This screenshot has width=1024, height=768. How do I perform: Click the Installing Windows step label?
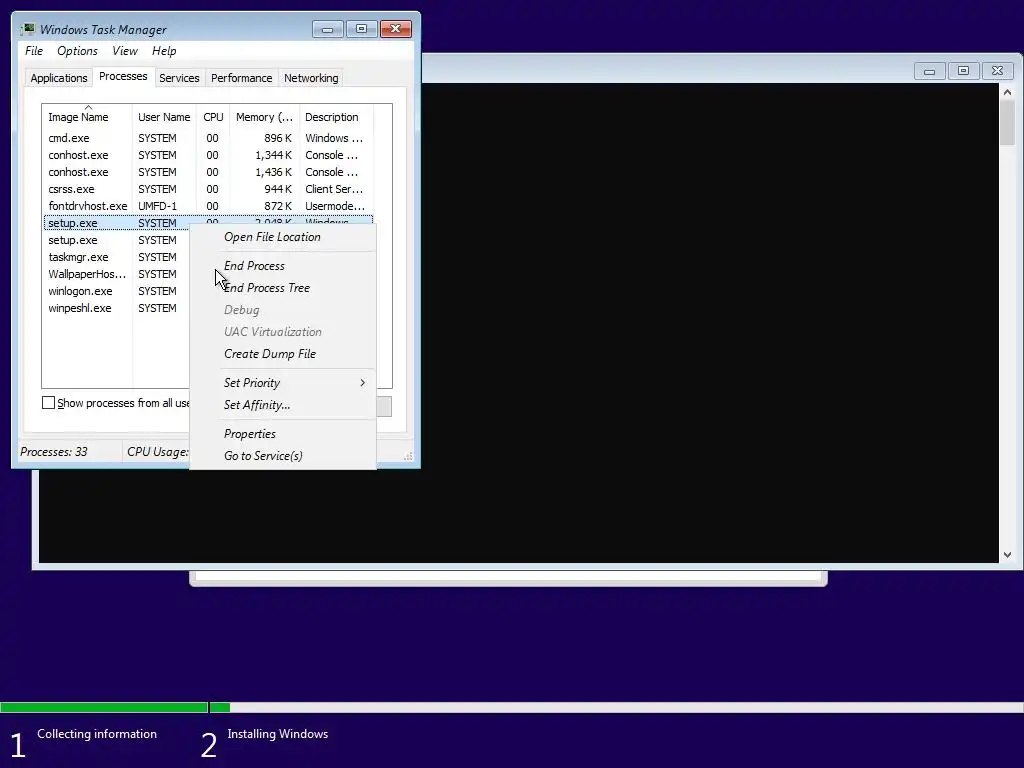pyautogui.click(x=278, y=734)
